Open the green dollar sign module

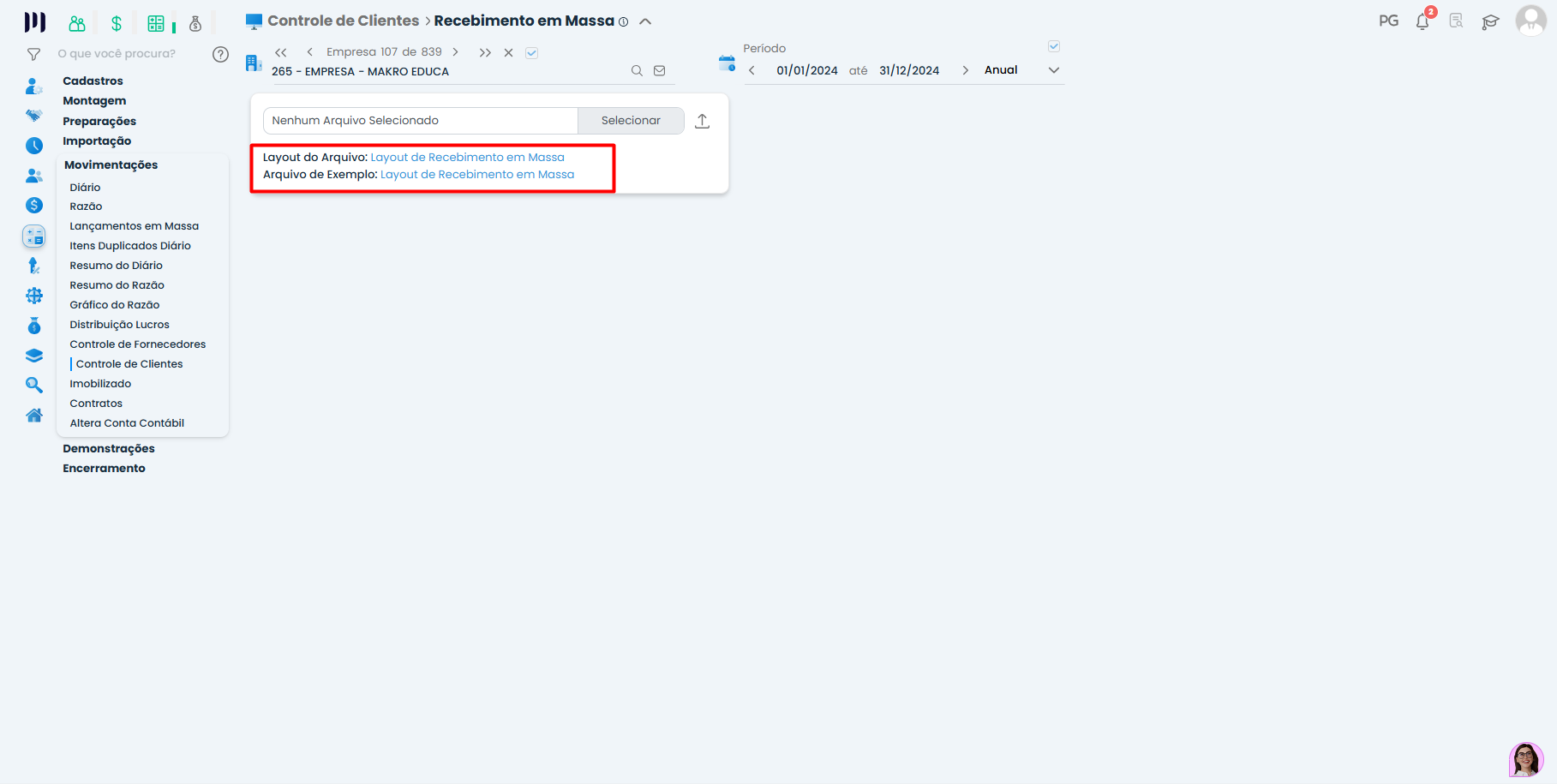coord(117,23)
